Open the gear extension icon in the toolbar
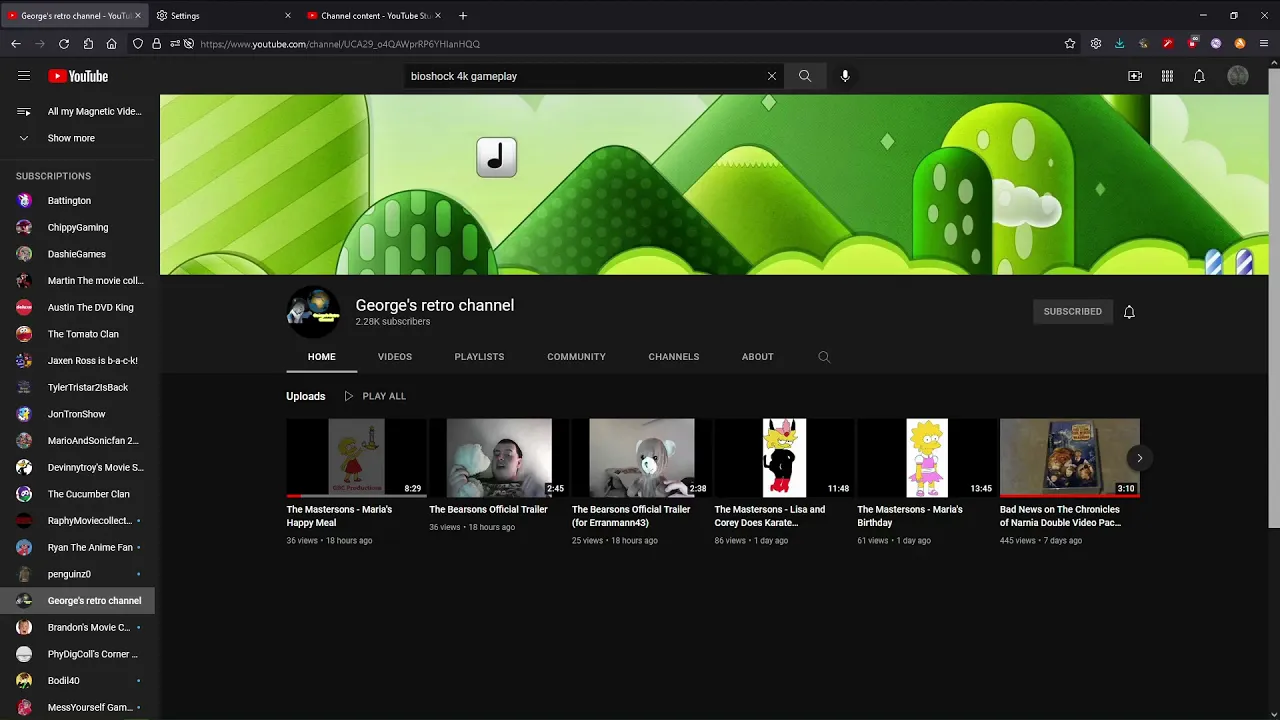 [x=1096, y=44]
